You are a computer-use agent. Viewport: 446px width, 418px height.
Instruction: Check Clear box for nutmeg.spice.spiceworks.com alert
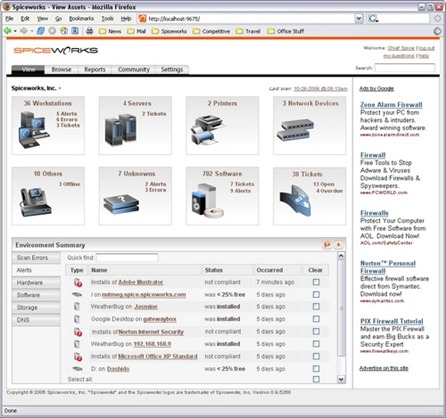point(316,294)
